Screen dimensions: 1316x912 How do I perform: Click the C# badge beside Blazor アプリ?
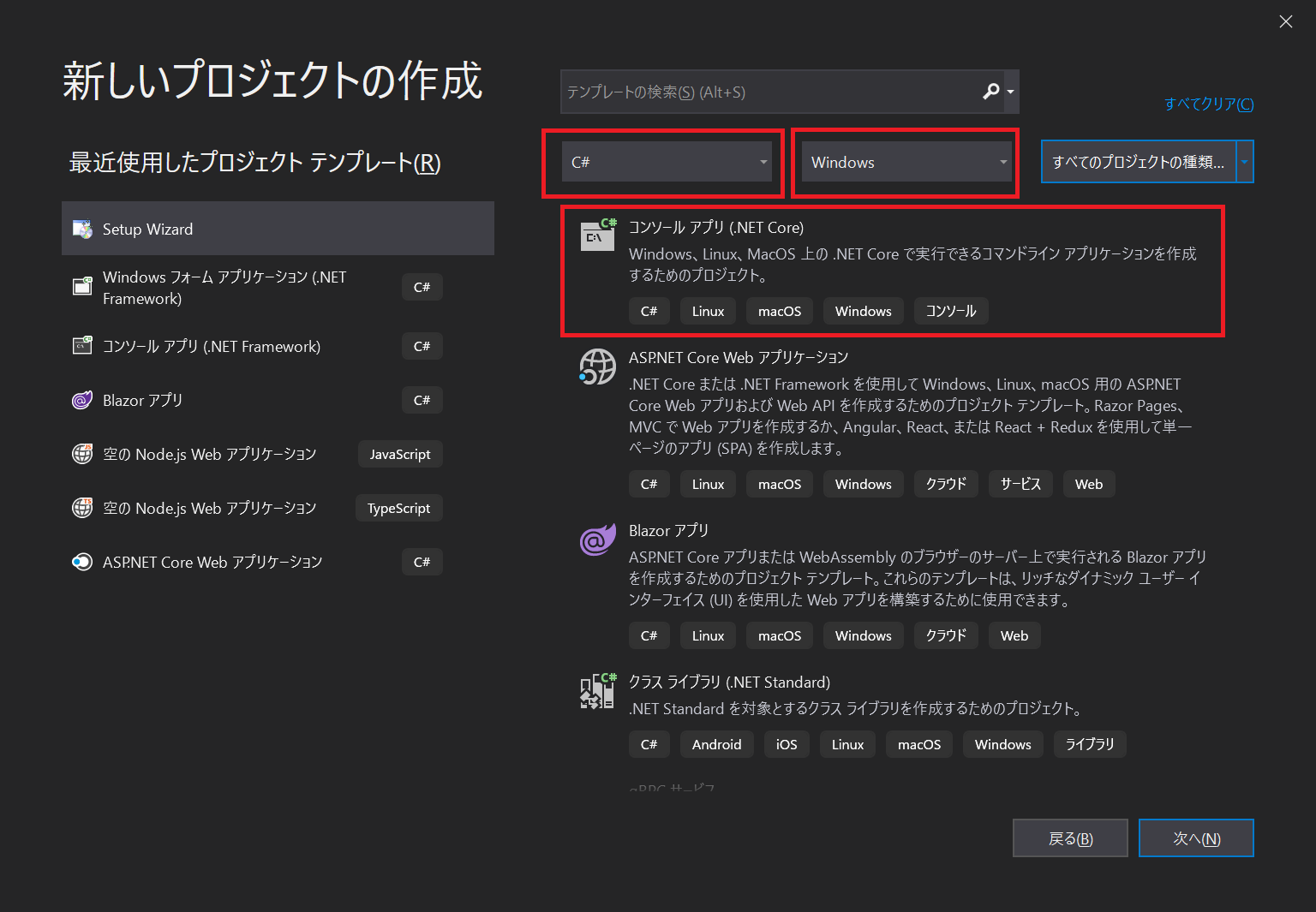pyautogui.click(x=422, y=400)
